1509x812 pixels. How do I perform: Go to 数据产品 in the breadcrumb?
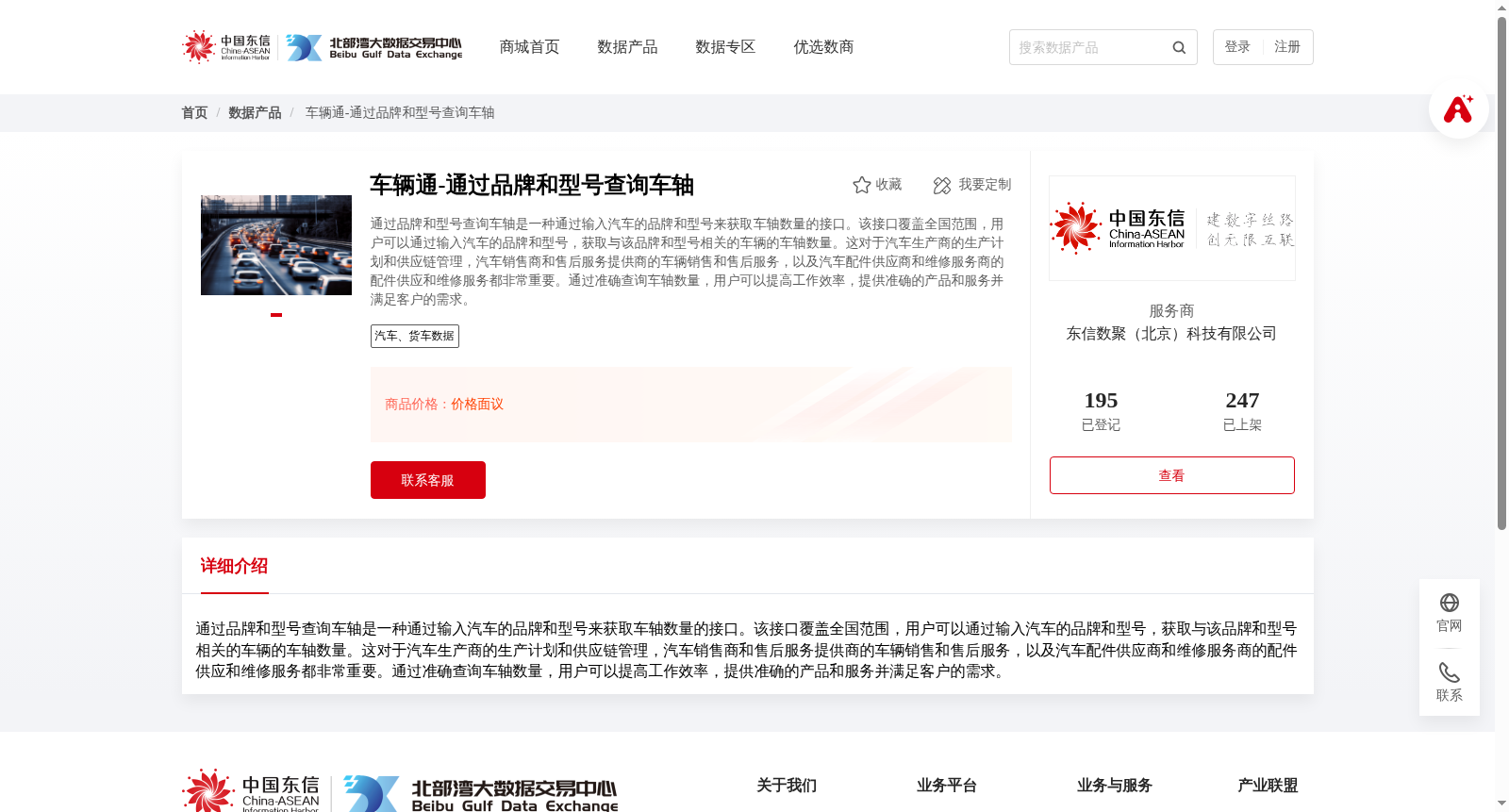coord(255,112)
